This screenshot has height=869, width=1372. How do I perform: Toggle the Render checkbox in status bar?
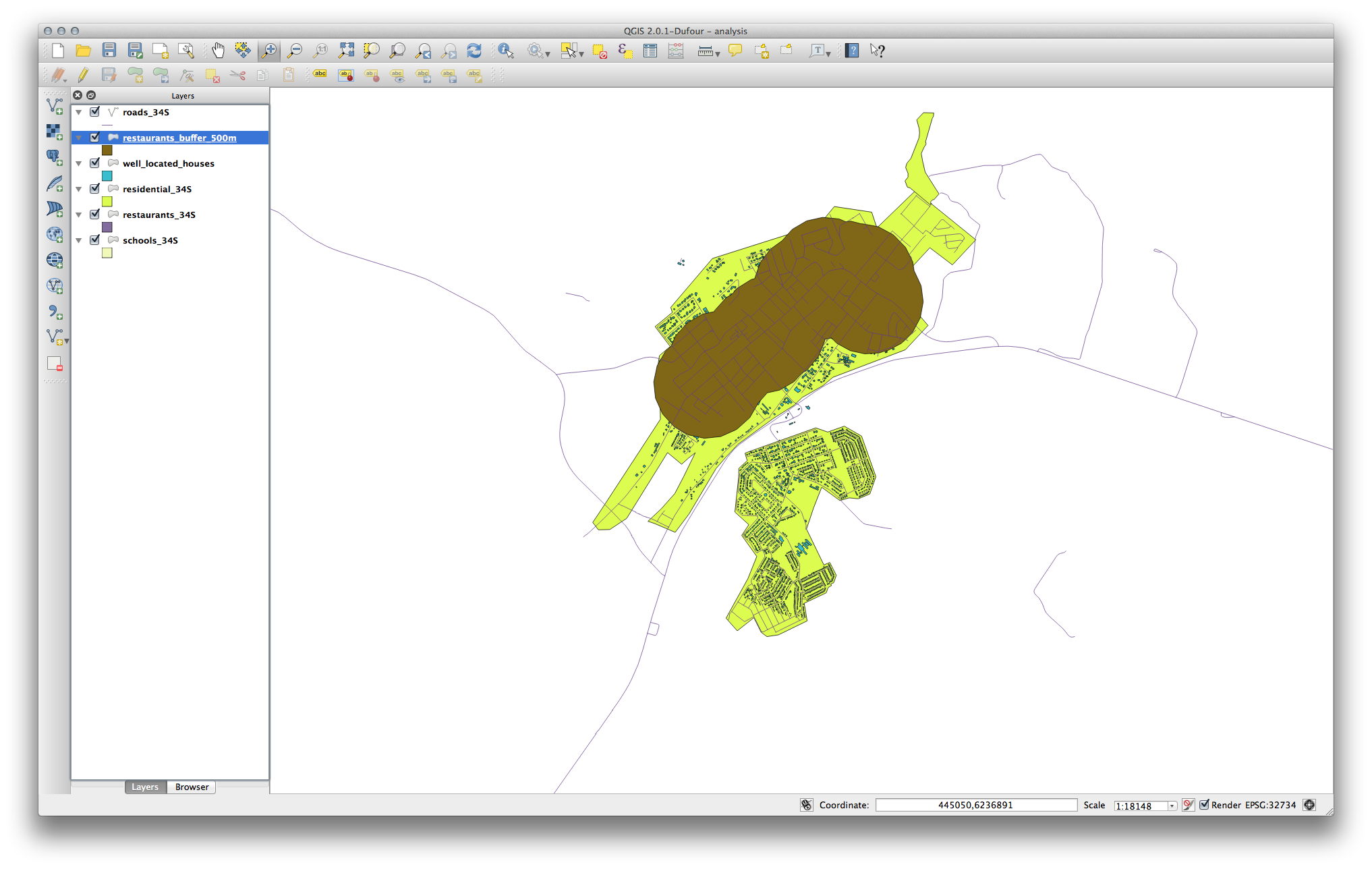1204,805
